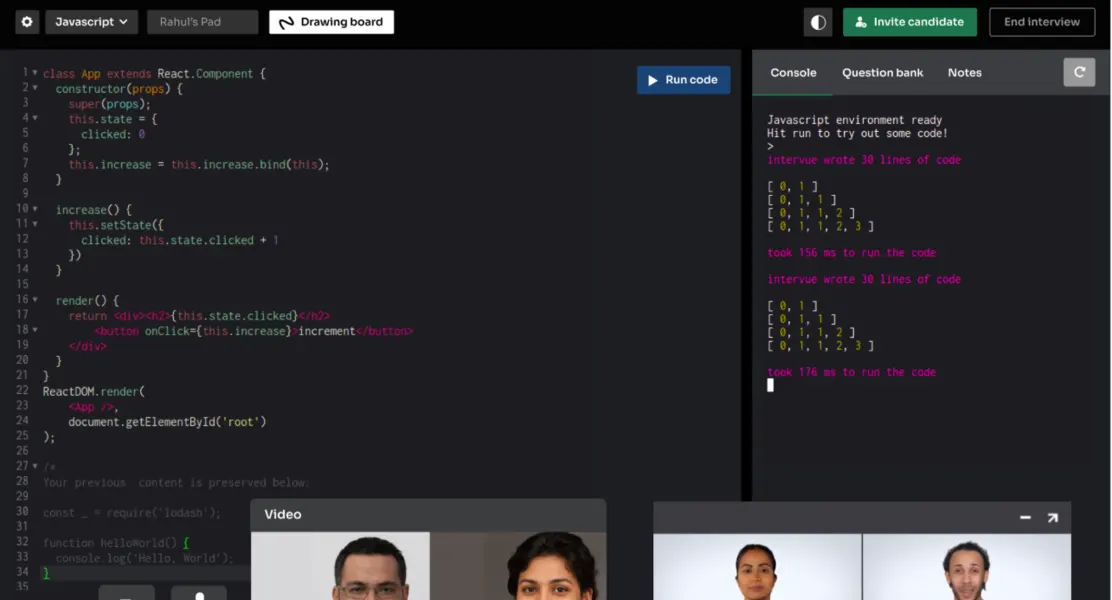Fold the constructor block at line 2
Viewport: 1112px width, 600px height.
tap(35, 88)
